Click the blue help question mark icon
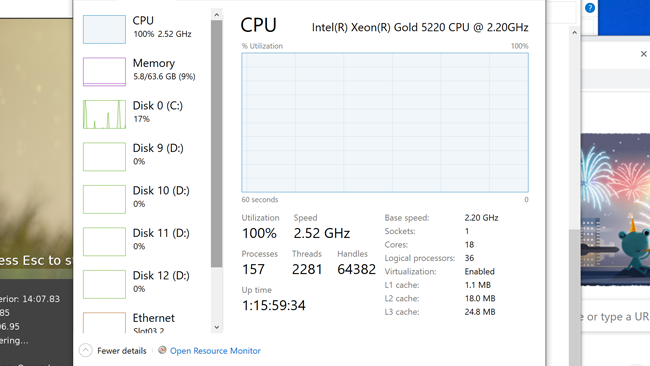Image resolution: width=650 pixels, height=366 pixels. pyautogui.click(x=589, y=7)
